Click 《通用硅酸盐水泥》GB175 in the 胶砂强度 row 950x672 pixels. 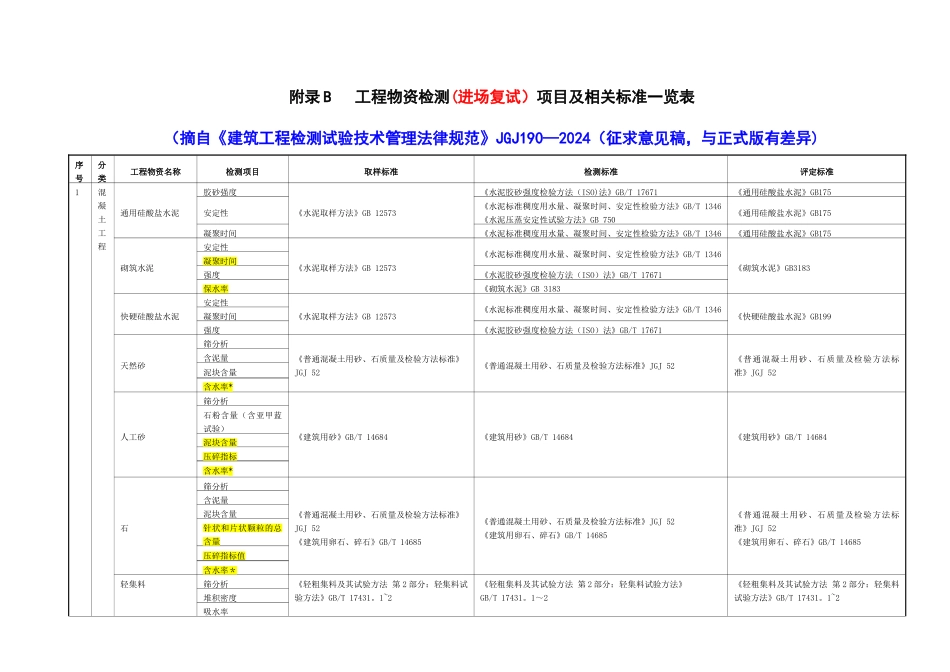783,192
